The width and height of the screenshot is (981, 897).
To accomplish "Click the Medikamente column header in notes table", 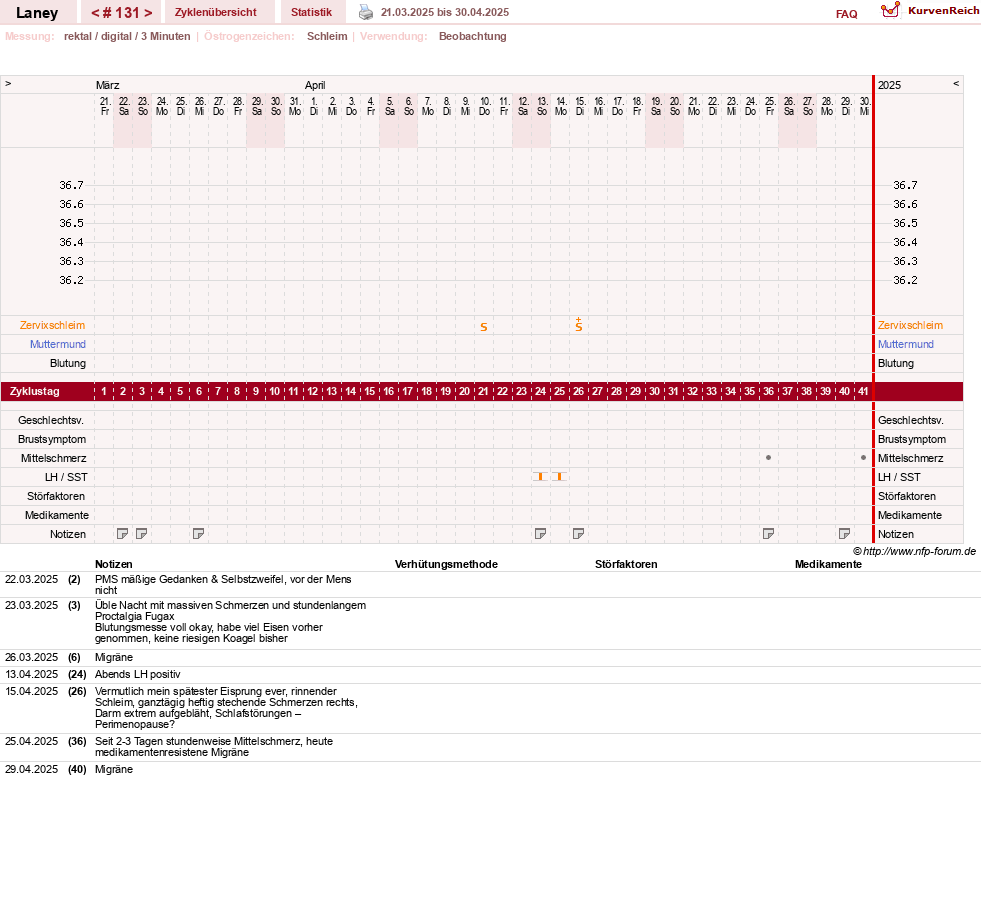I will click(828, 564).
